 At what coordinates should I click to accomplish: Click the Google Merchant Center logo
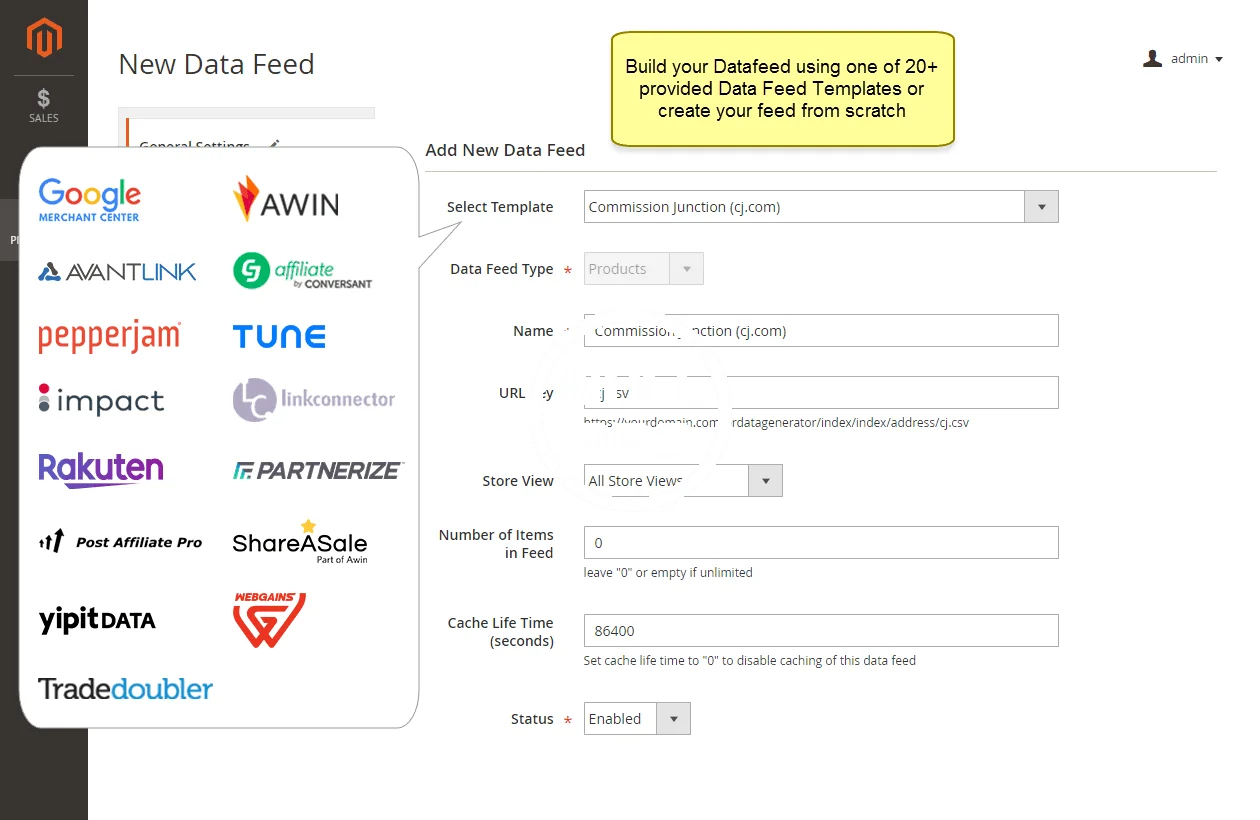(89, 200)
